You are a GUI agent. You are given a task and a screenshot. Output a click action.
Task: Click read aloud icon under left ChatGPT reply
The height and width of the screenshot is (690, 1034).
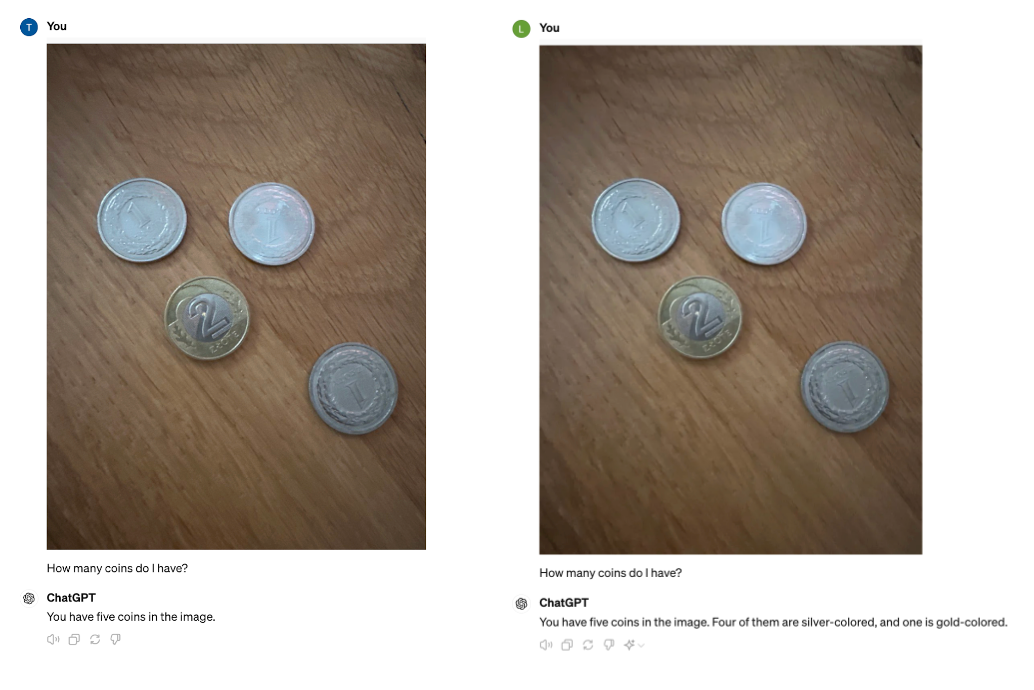coord(53,639)
